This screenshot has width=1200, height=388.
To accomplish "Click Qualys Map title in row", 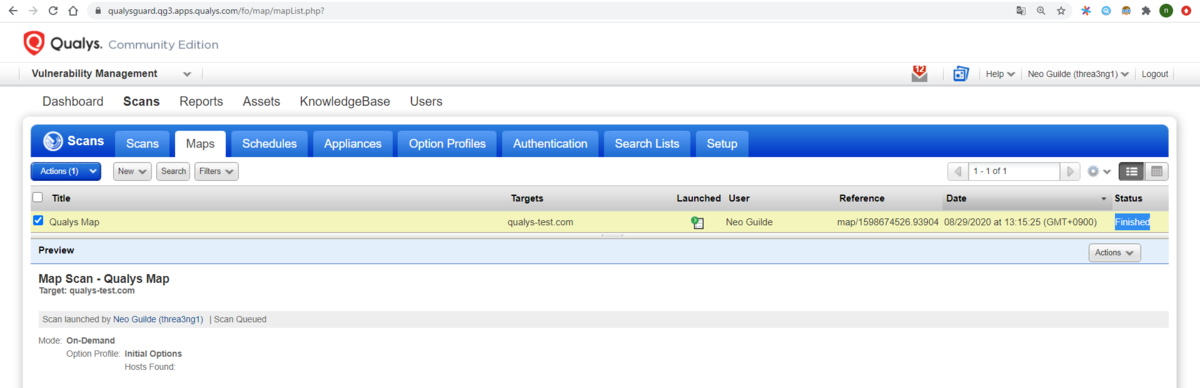I will click(74, 222).
